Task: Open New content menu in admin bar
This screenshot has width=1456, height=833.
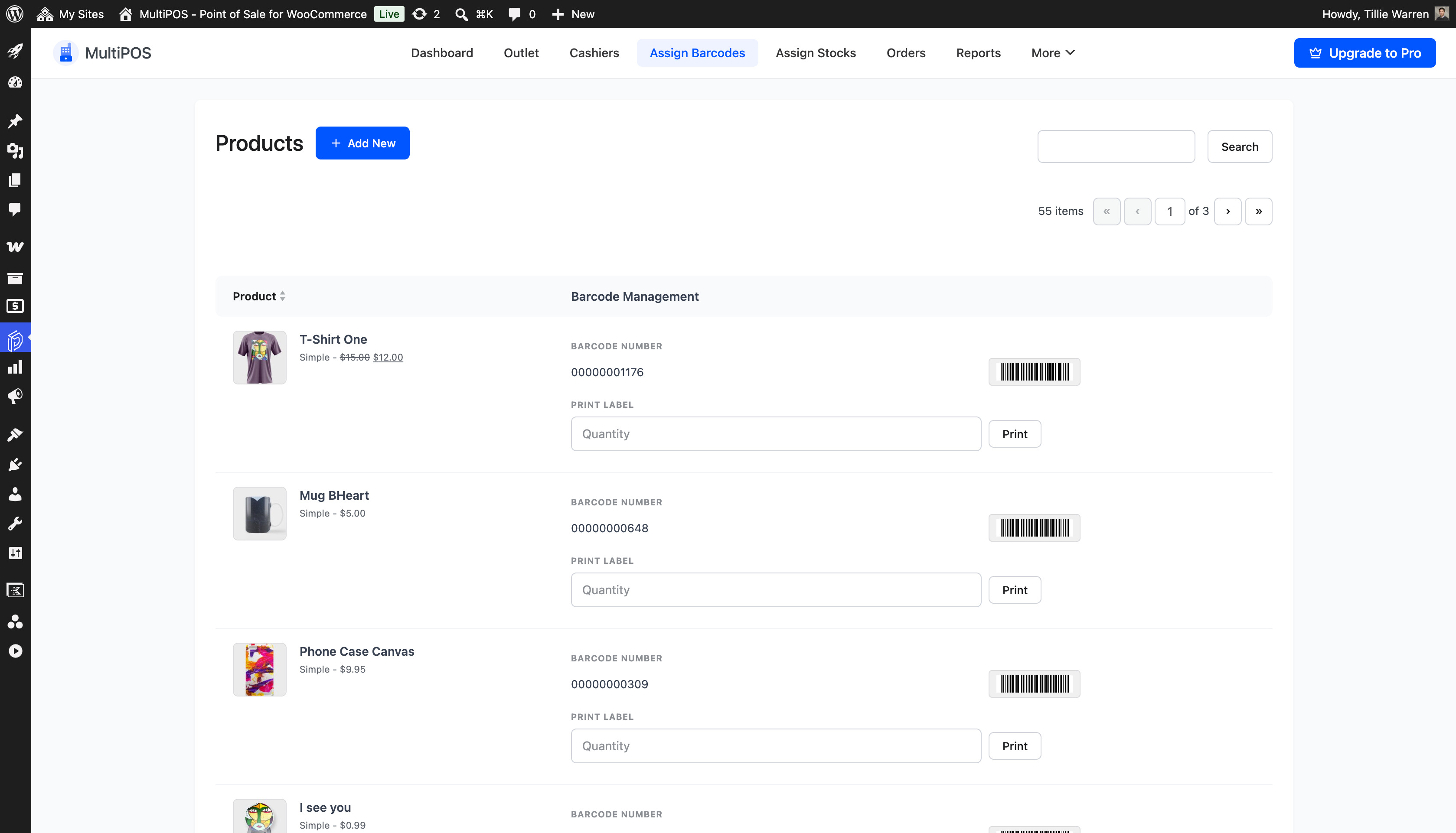Action: click(573, 14)
